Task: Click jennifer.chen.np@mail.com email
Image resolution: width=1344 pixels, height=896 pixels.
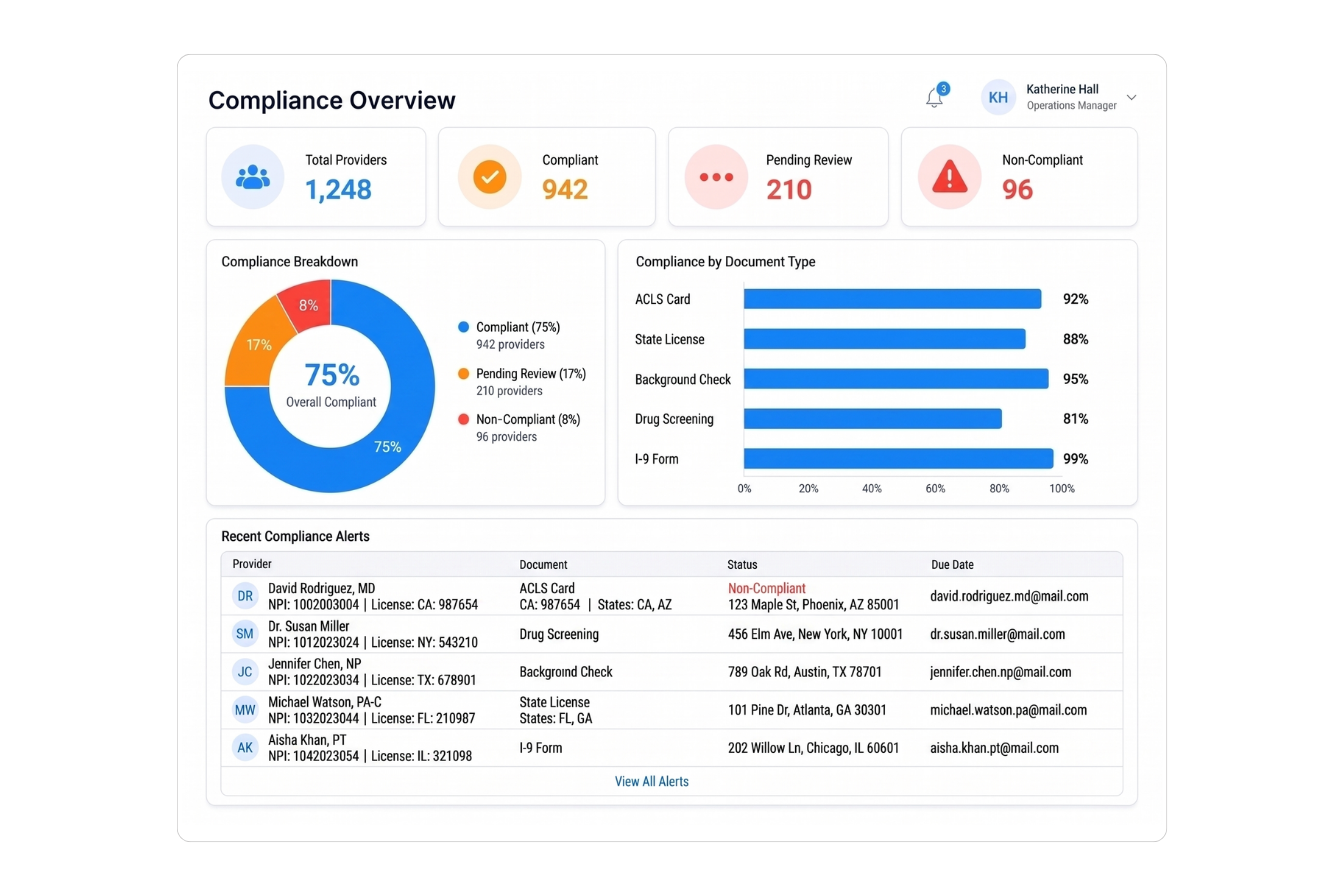Action: 1001,672
